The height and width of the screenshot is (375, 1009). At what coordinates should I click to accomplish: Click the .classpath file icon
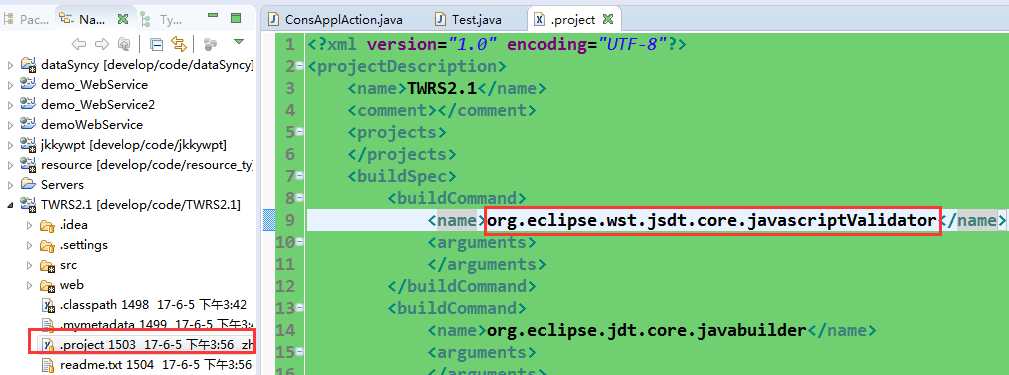pyautogui.click(x=48, y=305)
